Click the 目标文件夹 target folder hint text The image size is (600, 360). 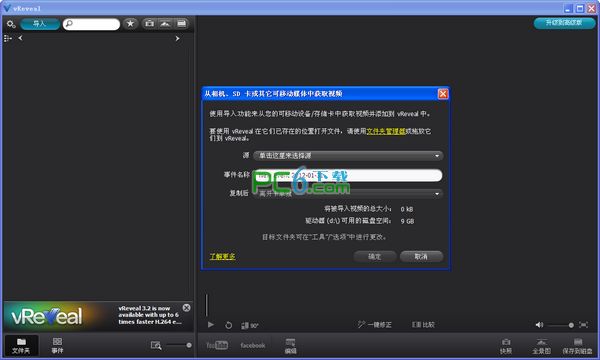click(324, 237)
